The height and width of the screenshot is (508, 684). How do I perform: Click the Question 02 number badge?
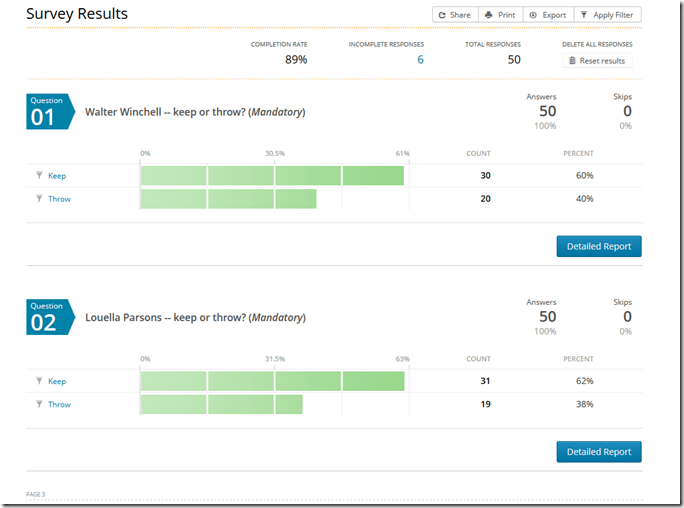tap(47, 317)
